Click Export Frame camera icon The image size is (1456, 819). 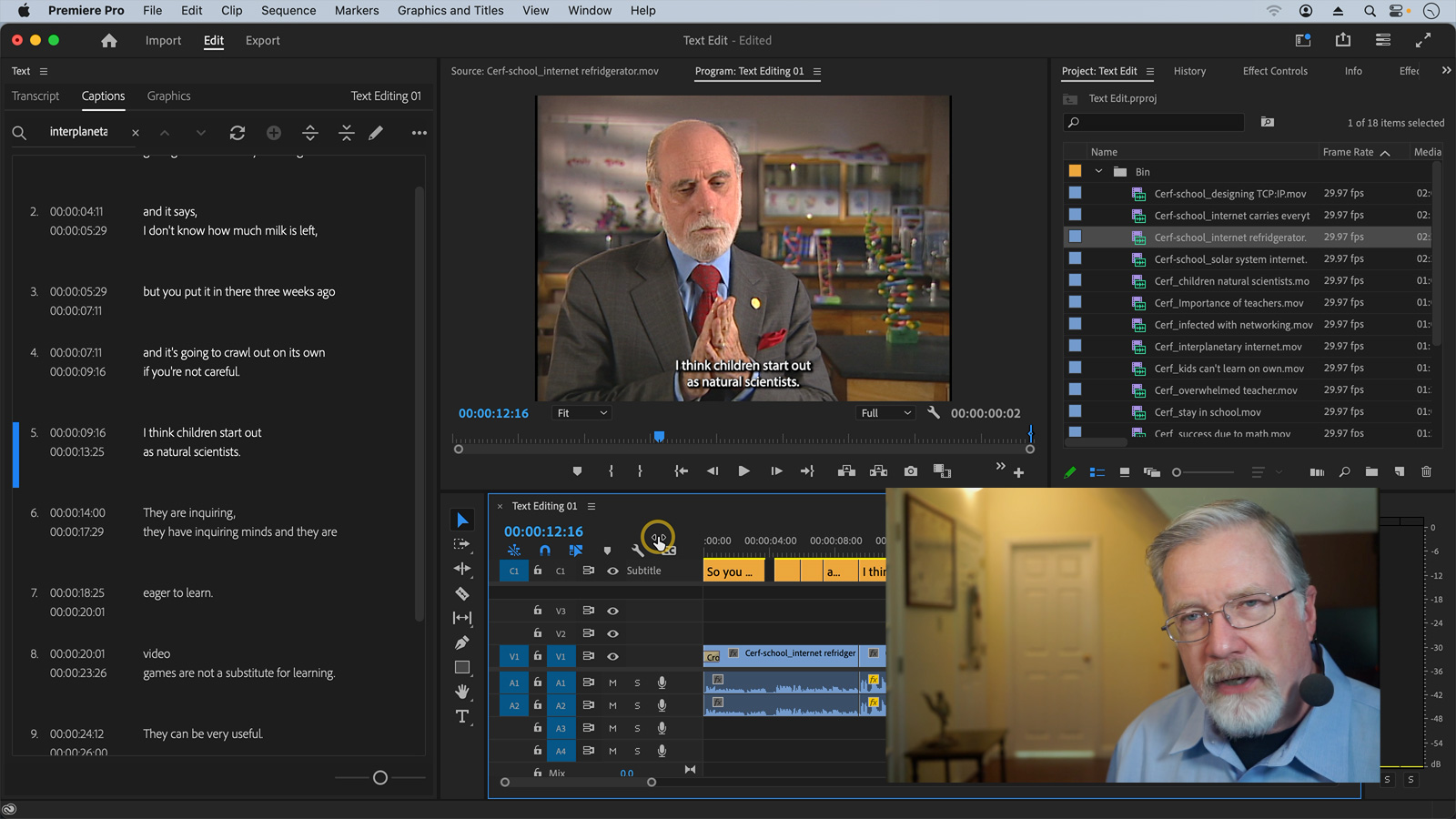click(911, 471)
